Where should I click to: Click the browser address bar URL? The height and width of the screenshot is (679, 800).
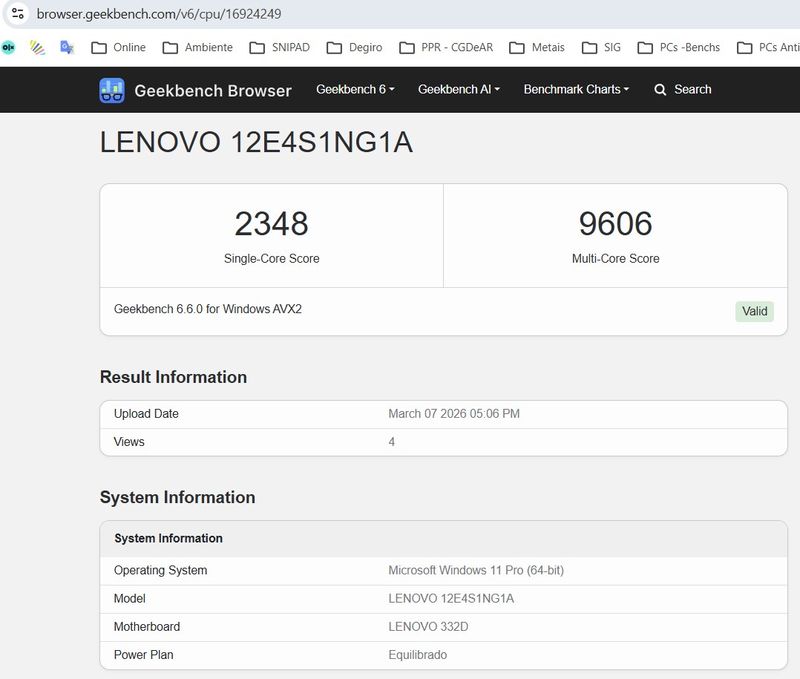[159, 14]
